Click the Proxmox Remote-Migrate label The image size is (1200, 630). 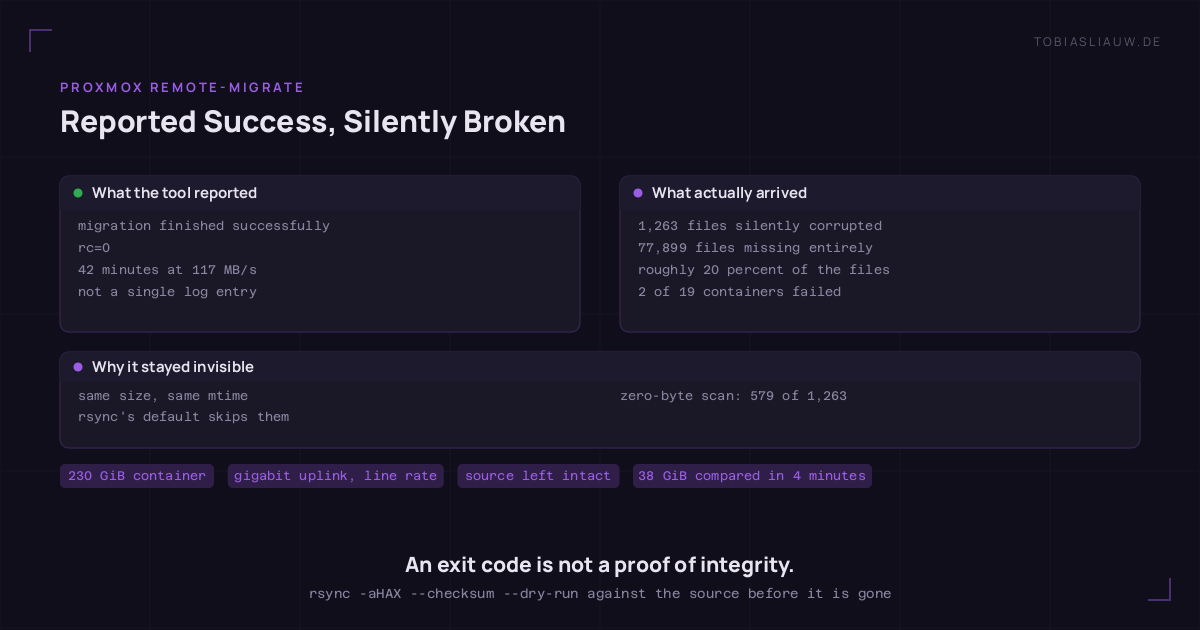point(182,88)
